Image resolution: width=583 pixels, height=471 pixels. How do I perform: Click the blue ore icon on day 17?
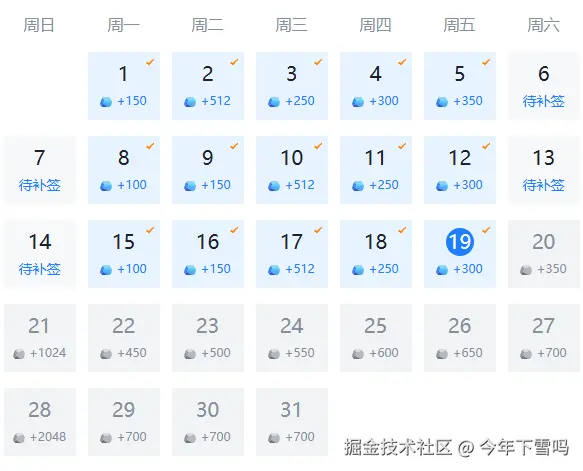click(x=274, y=270)
